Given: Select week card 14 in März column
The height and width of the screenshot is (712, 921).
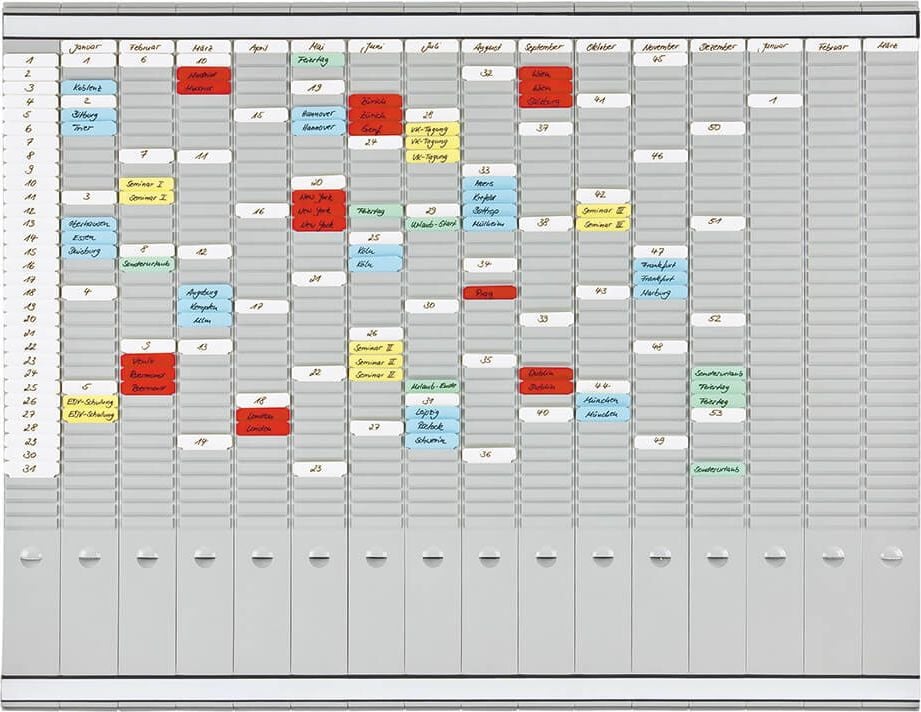Looking at the screenshot, I should [204, 442].
